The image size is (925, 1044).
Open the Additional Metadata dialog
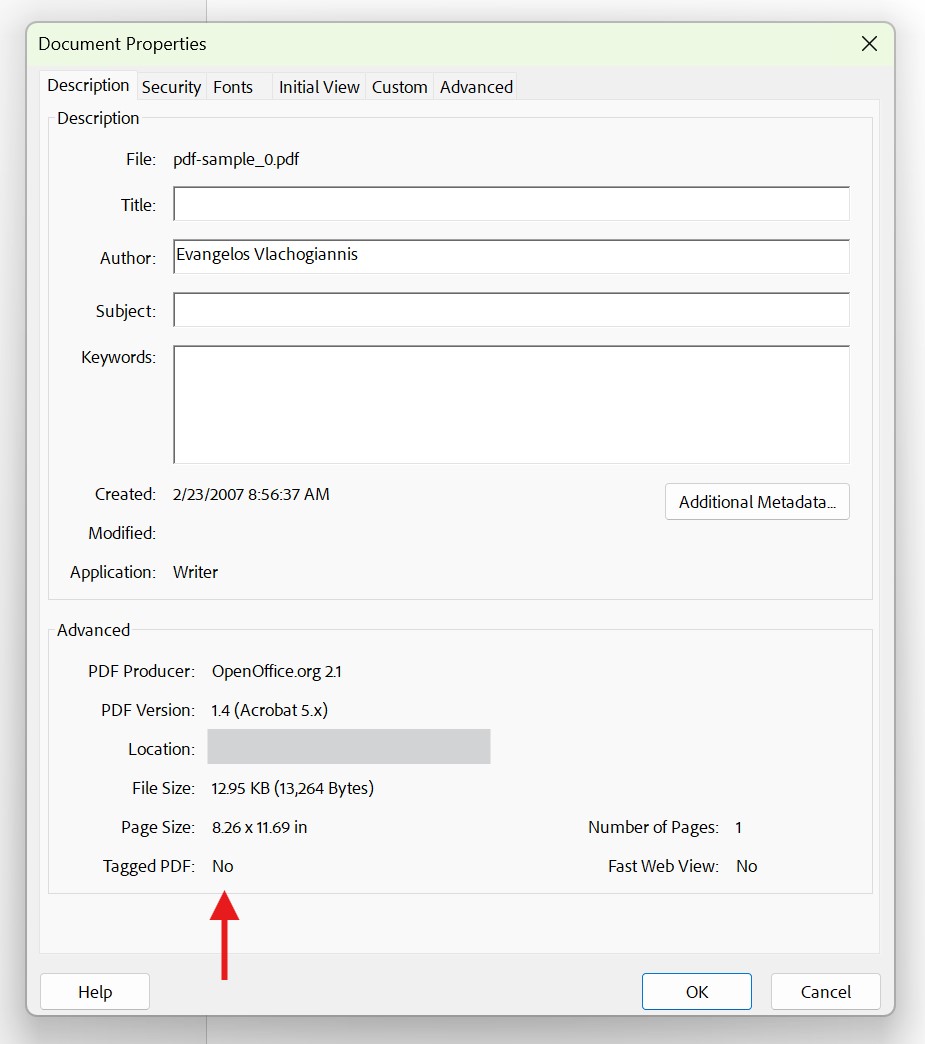point(757,501)
